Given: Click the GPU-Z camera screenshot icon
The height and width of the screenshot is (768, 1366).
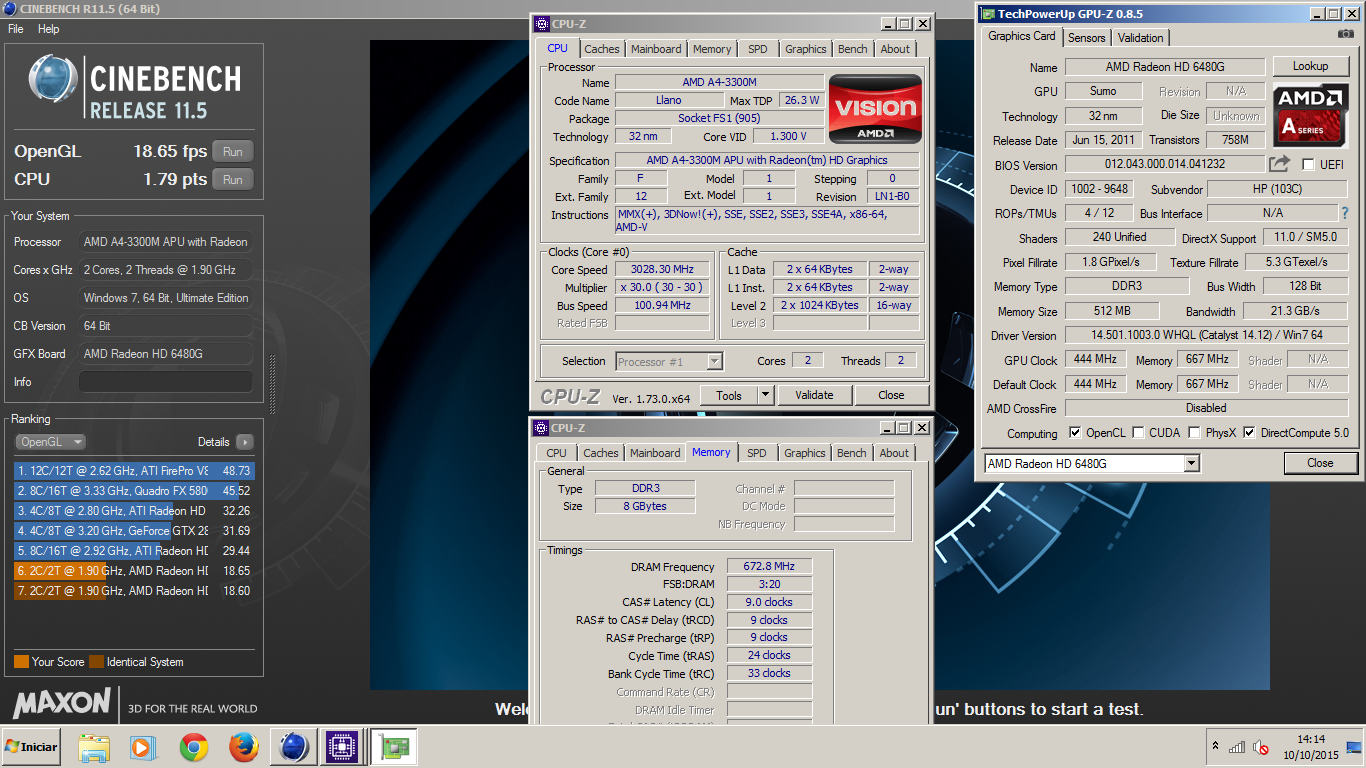Looking at the screenshot, I should point(1346,34).
